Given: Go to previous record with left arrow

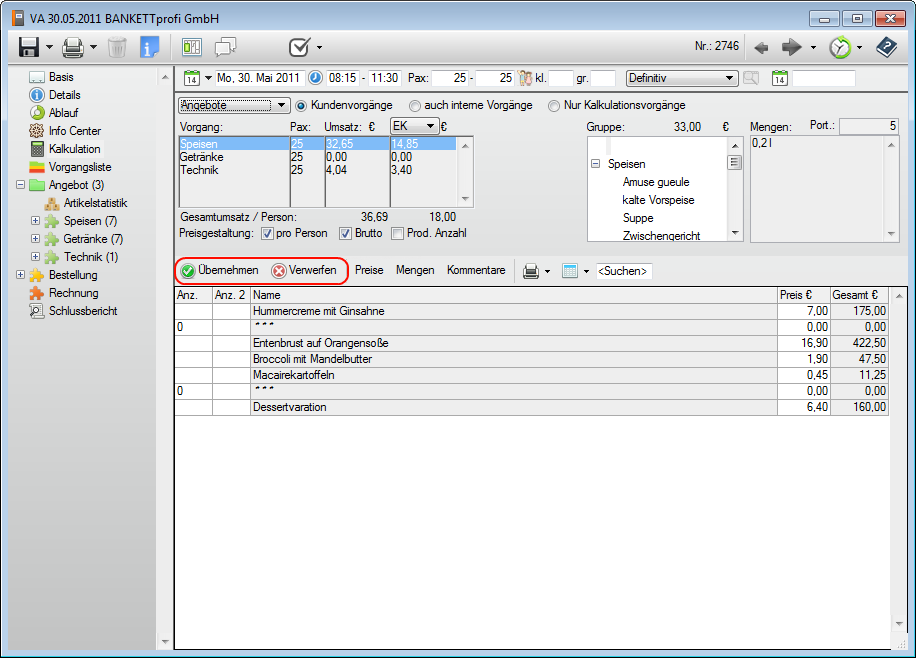Looking at the screenshot, I should 762,47.
